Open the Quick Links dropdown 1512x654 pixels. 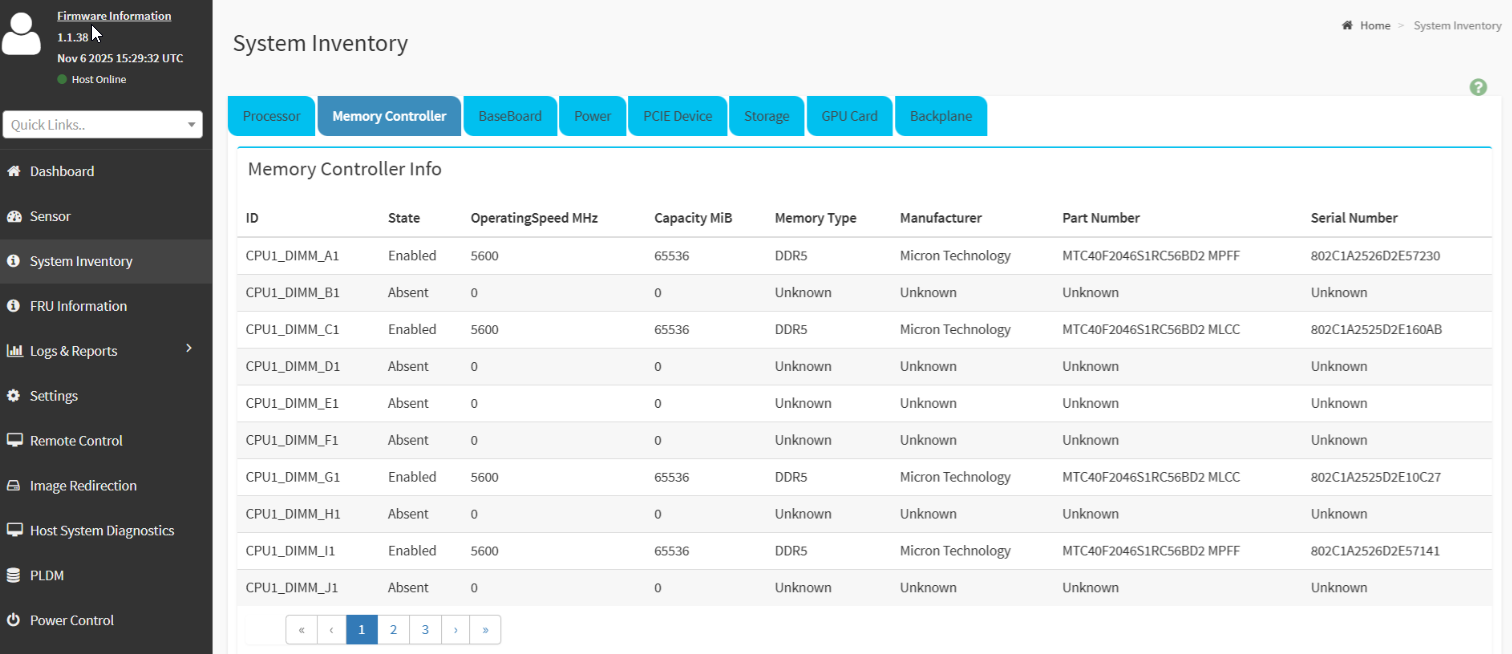[x=103, y=125]
